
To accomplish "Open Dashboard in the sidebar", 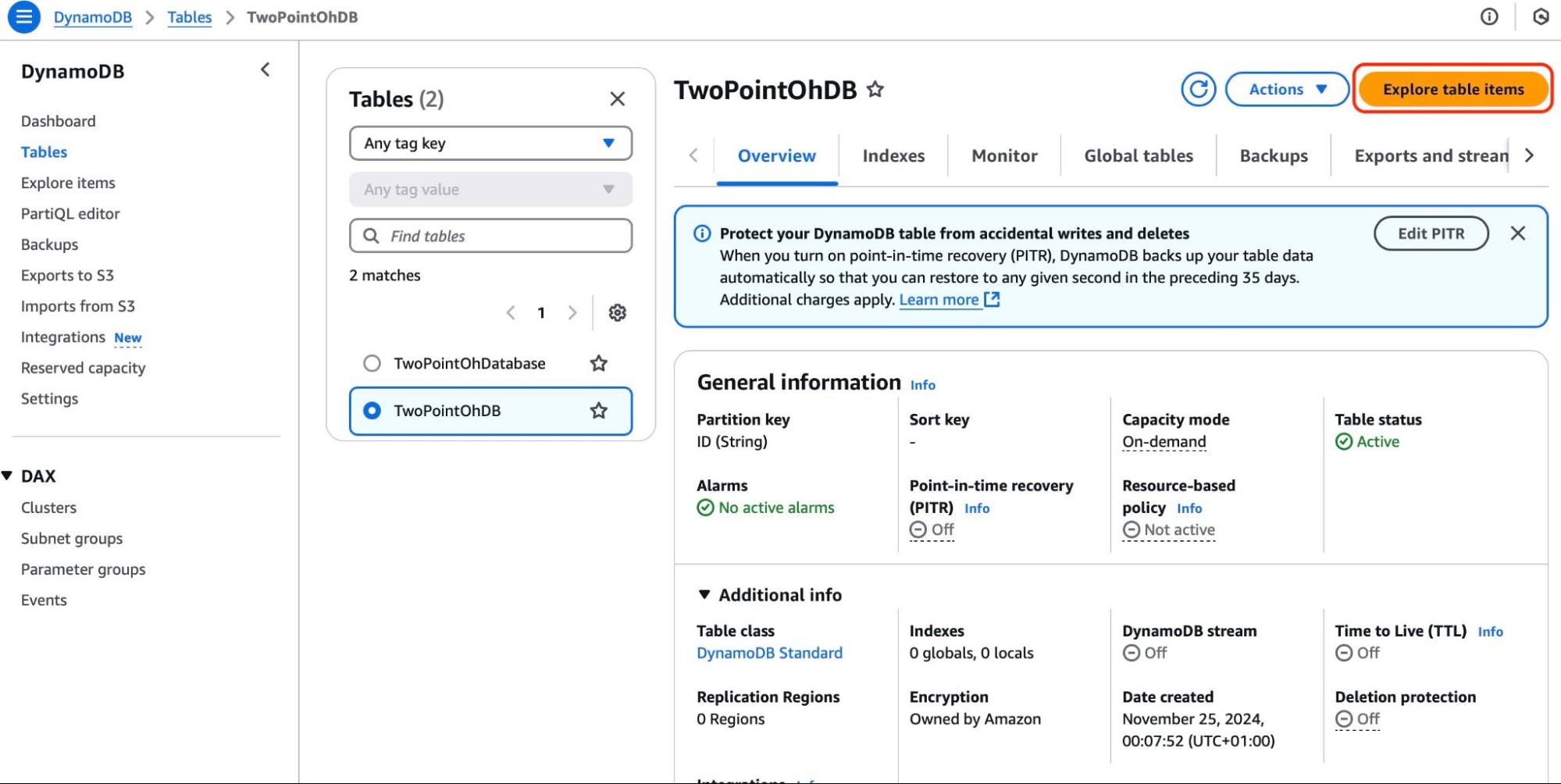I will tap(59, 121).
